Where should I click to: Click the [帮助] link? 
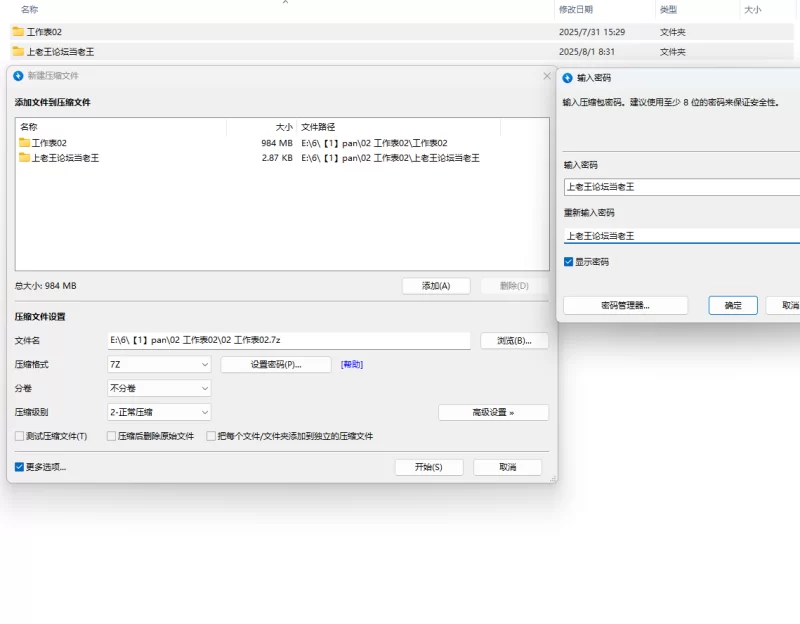point(352,364)
